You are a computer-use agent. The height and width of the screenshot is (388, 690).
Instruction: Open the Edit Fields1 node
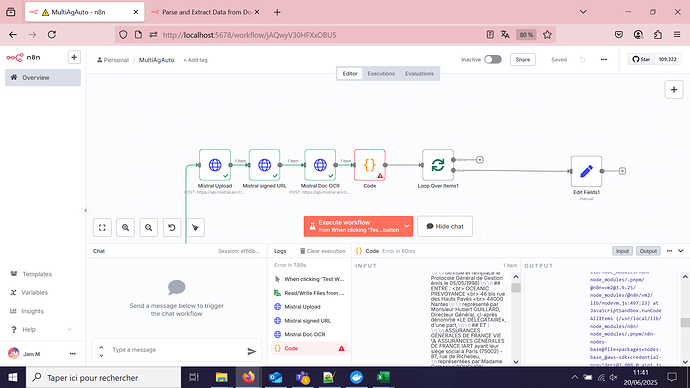[586, 171]
